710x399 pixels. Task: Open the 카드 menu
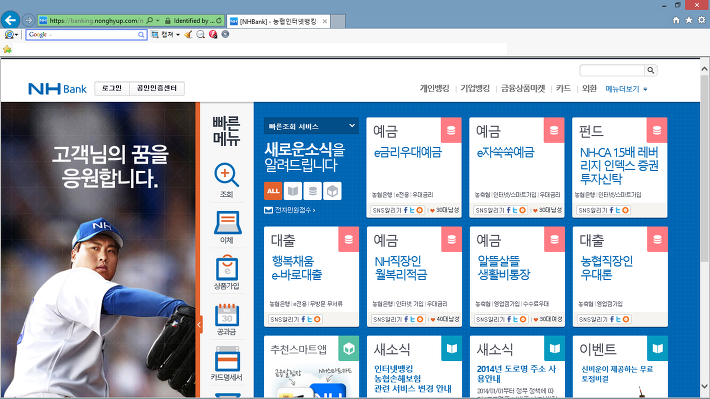[x=563, y=88]
